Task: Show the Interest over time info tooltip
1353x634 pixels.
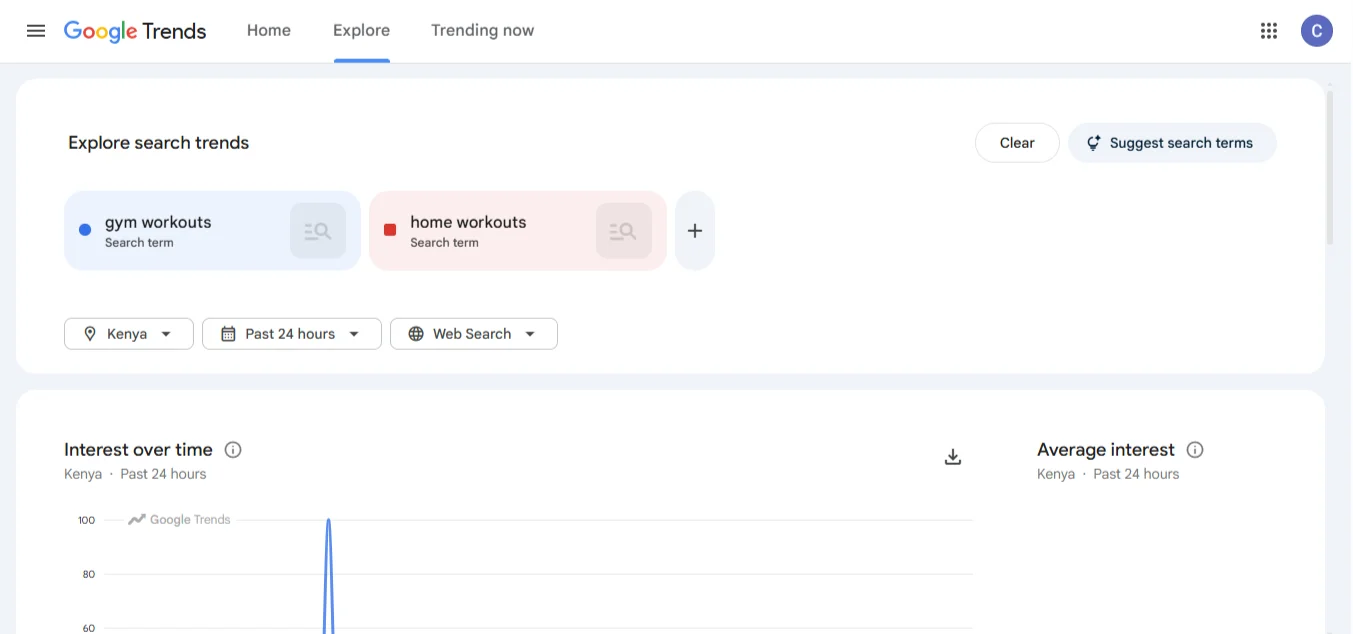Action: (x=233, y=450)
